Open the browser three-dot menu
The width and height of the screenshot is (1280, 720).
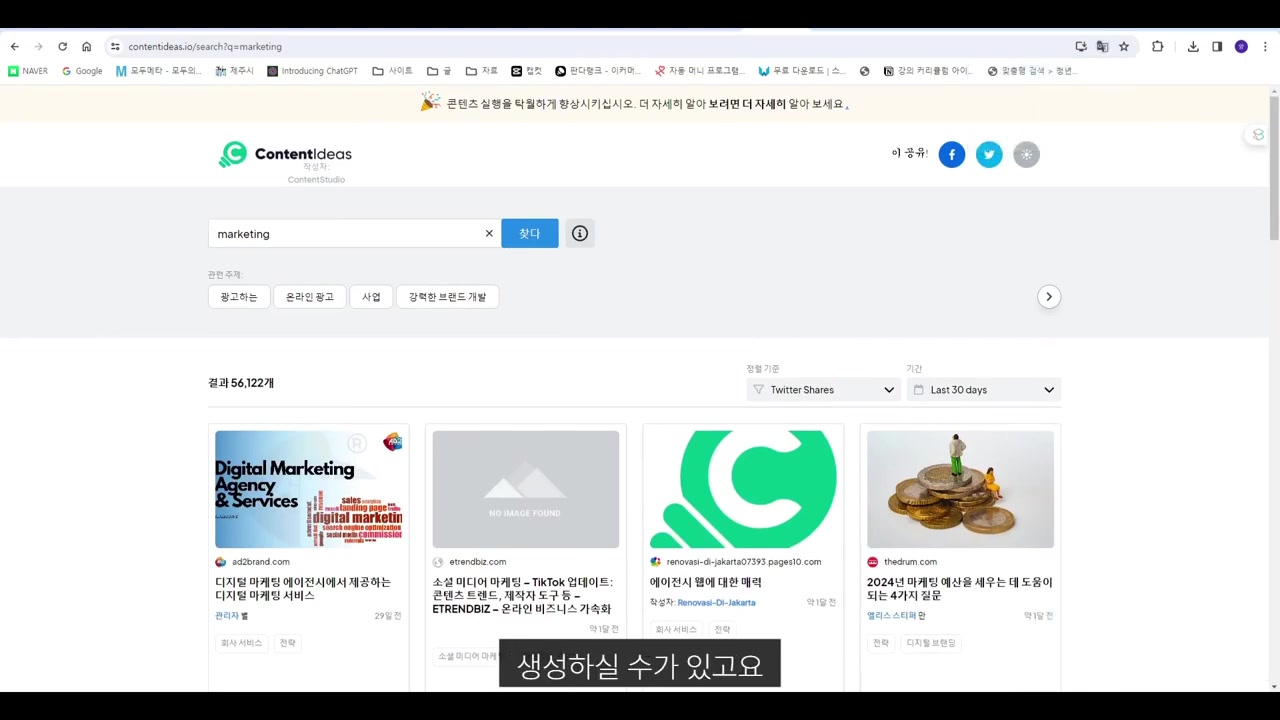coord(1265,46)
